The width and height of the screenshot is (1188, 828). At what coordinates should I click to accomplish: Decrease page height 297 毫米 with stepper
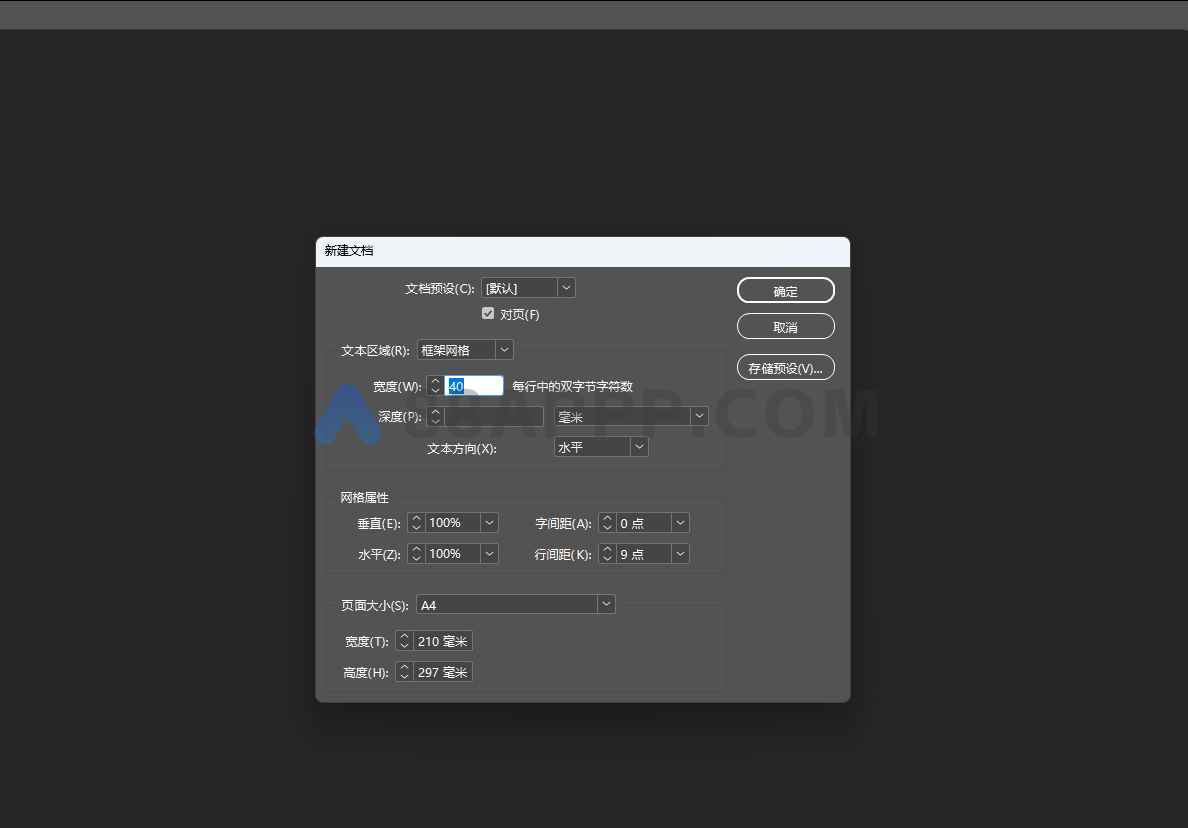pyautogui.click(x=403, y=675)
